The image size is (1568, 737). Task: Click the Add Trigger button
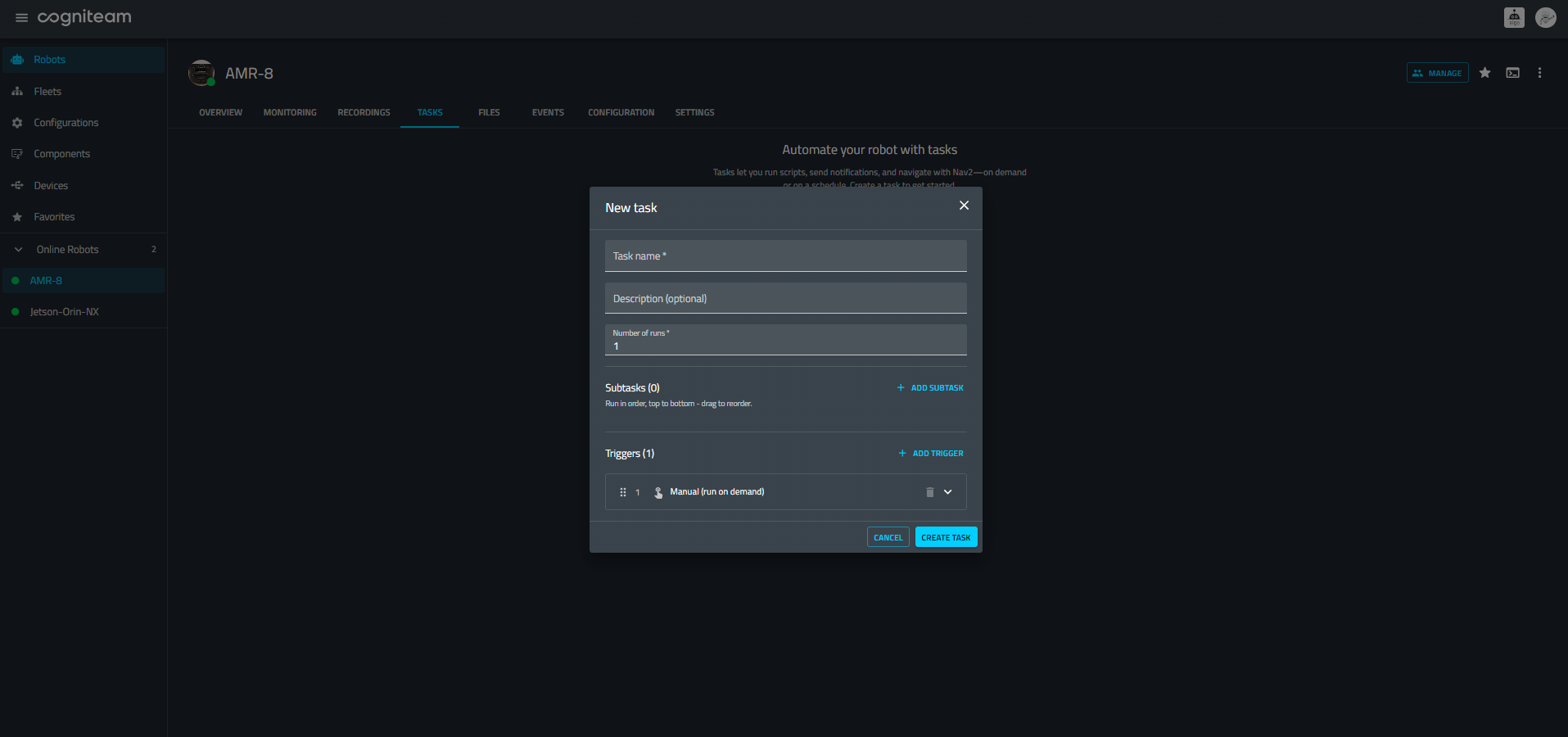click(931, 454)
